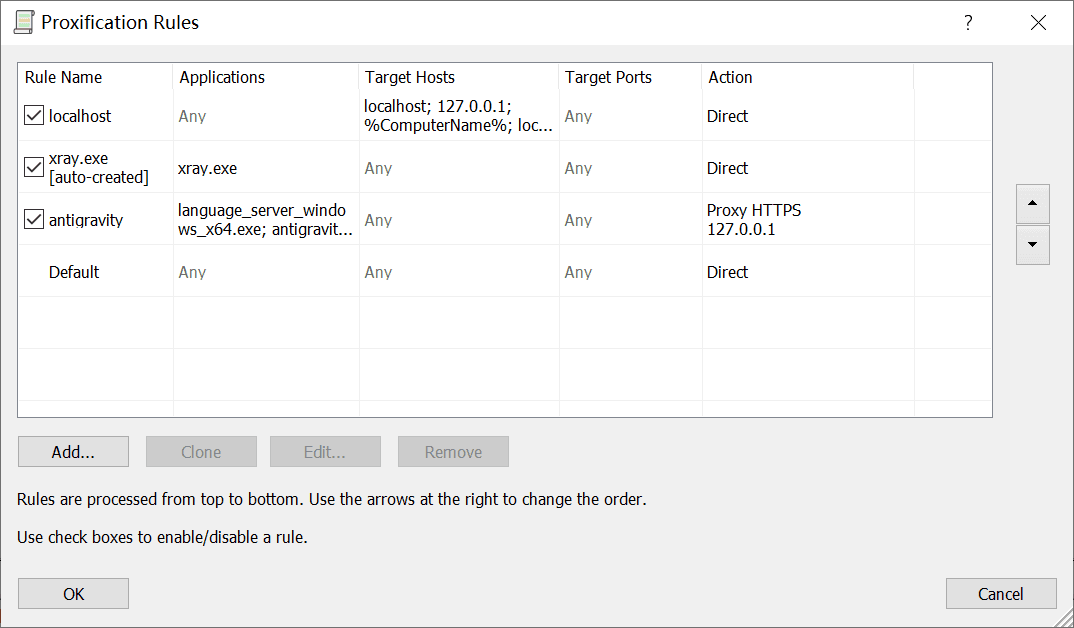Image resolution: width=1074 pixels, height=628 pixels.
Task: Confirm changes with the OK button
Action: click(73, 593)
